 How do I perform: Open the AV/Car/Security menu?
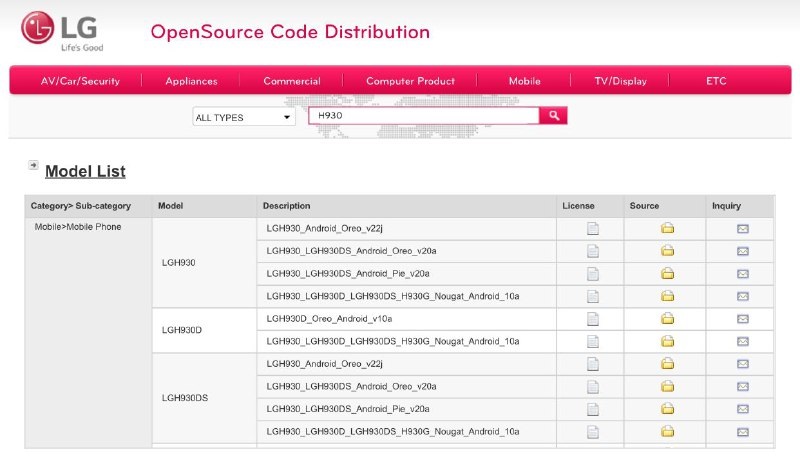coord(80,81)
